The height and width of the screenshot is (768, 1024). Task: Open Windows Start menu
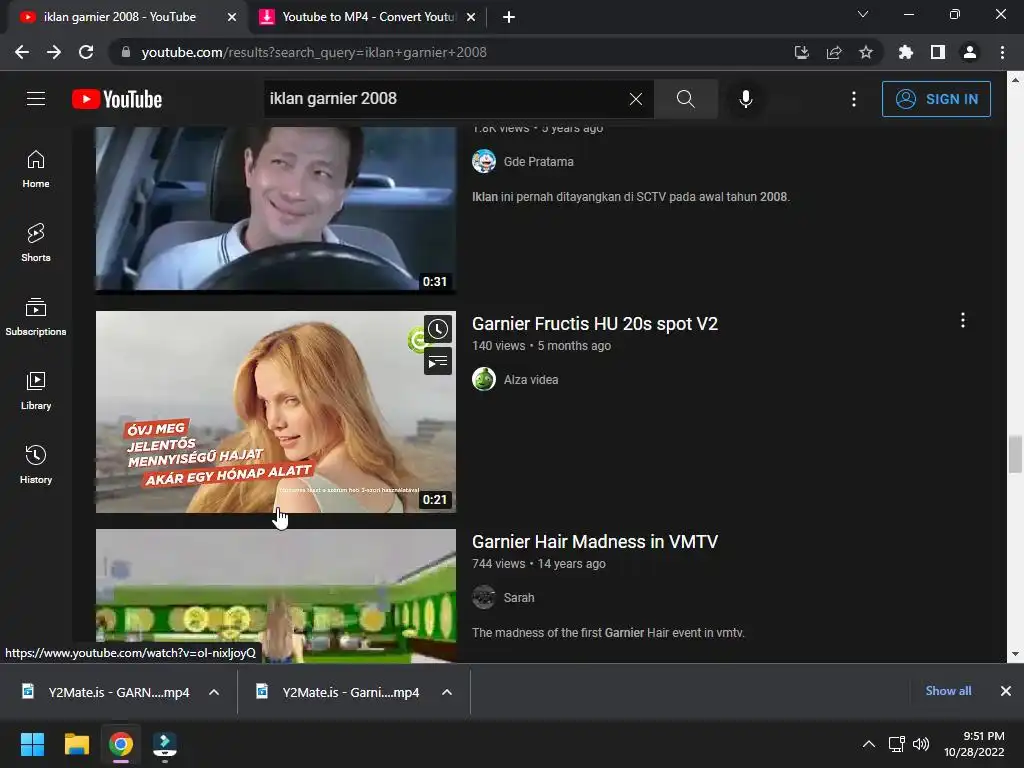[32, 744]
